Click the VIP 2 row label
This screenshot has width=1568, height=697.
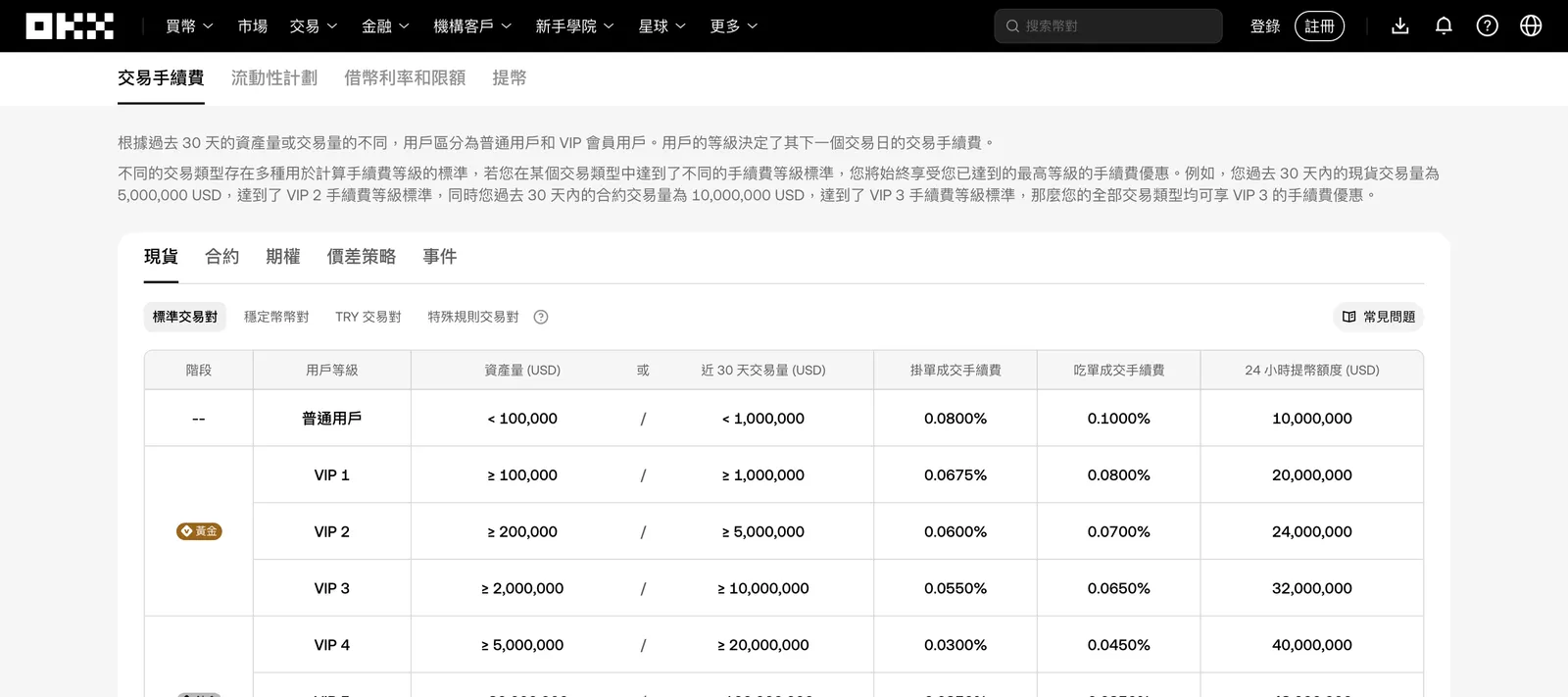click(x=331, y=532)
